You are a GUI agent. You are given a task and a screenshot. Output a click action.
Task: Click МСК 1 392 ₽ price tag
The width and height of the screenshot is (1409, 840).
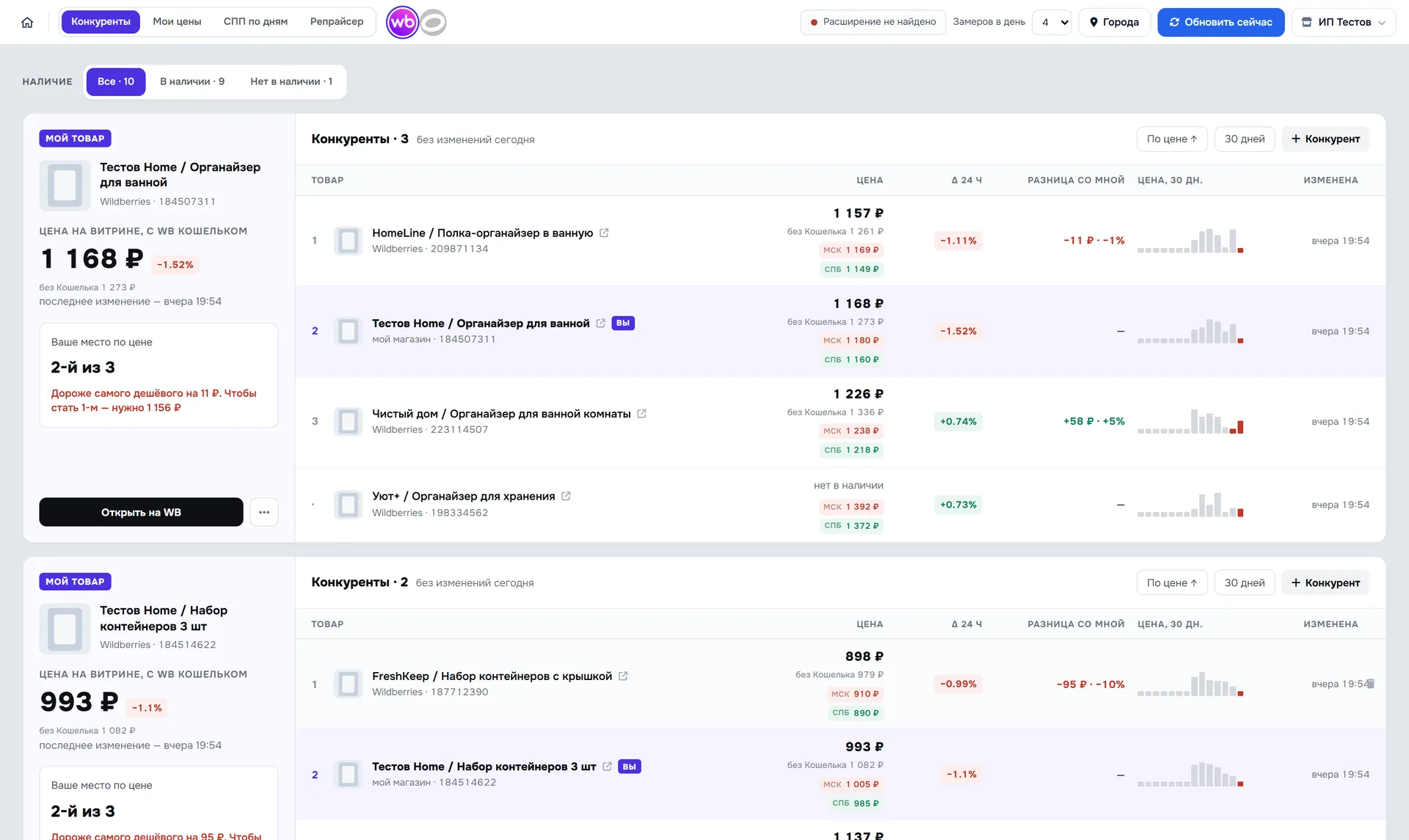851,507
